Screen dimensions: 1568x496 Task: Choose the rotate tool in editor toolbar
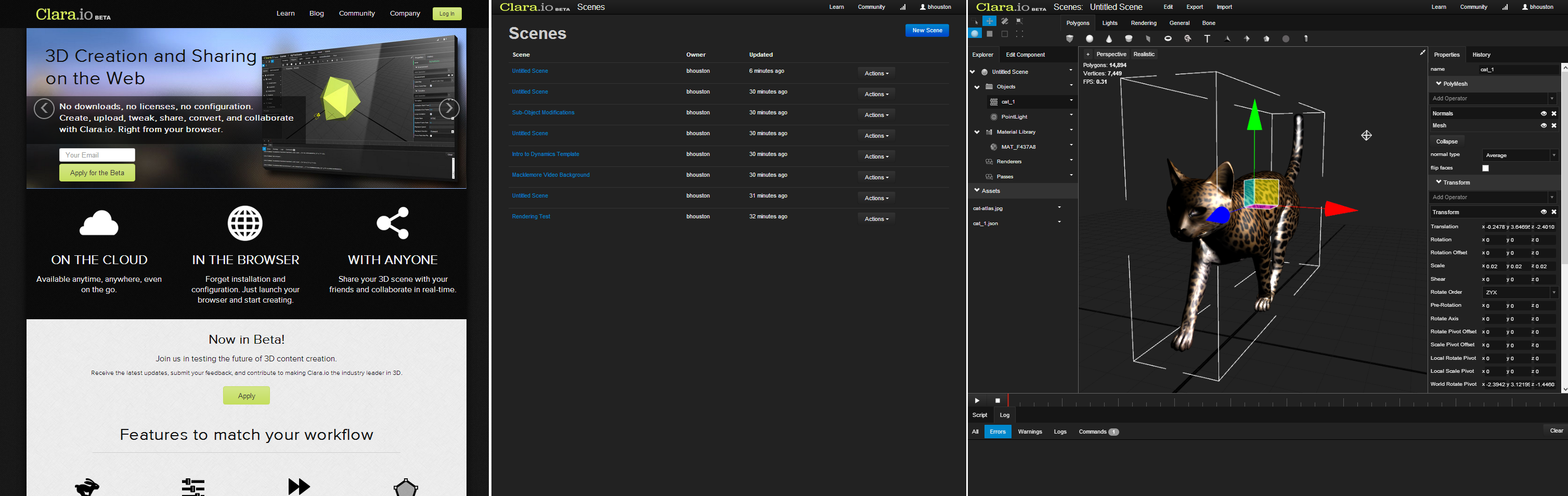point(1004,21)
